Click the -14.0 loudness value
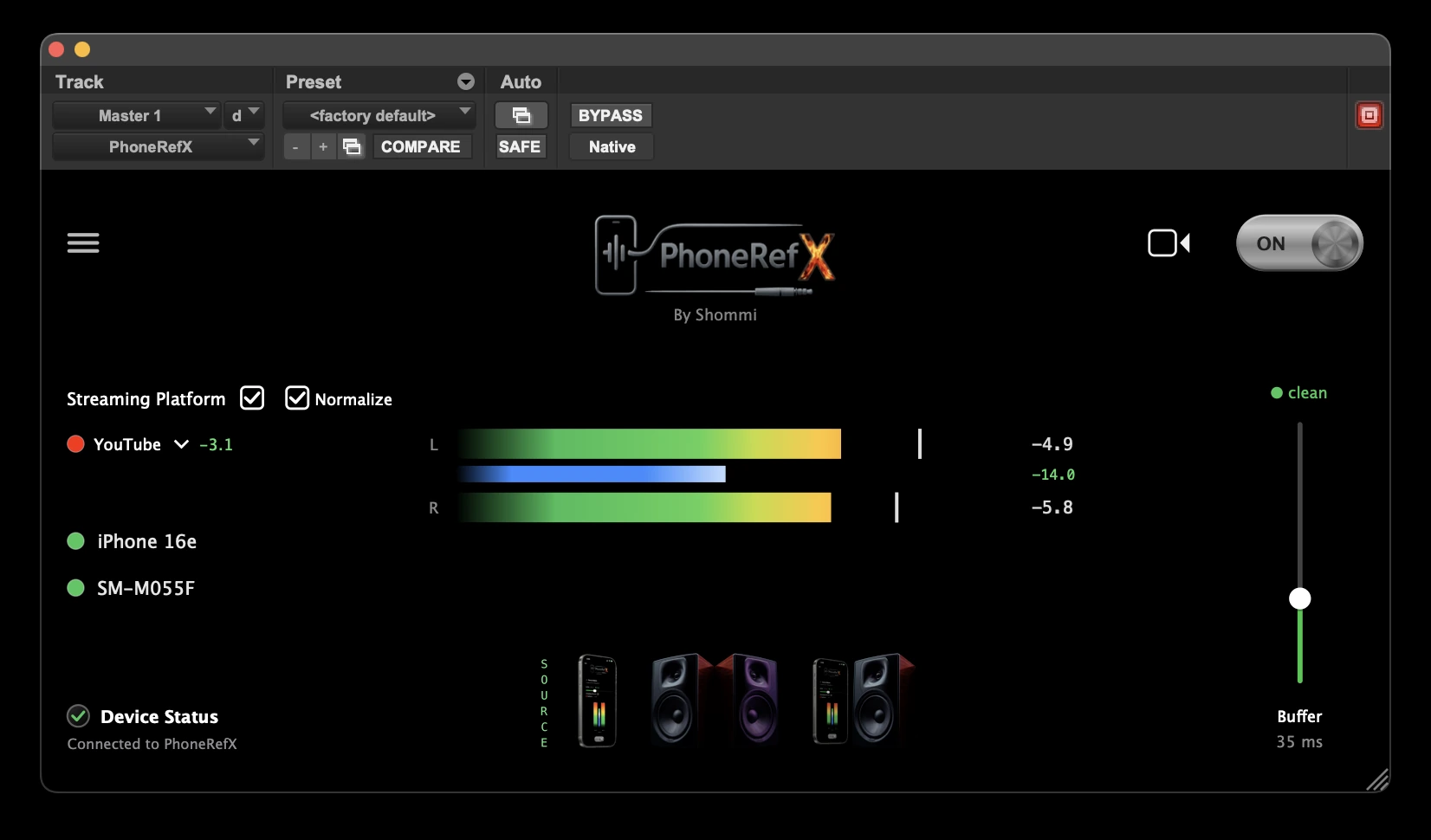 [1052, 475]
